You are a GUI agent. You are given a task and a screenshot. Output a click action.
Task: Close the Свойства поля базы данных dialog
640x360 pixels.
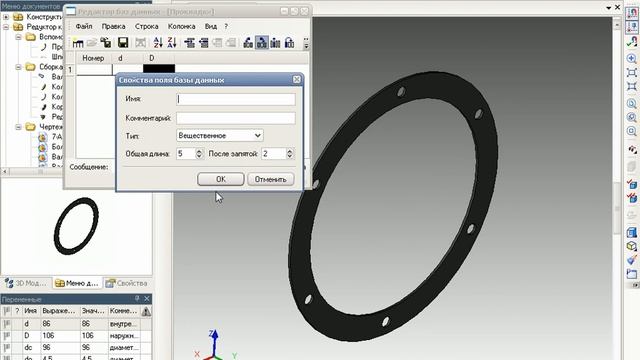tap(297, 80)
